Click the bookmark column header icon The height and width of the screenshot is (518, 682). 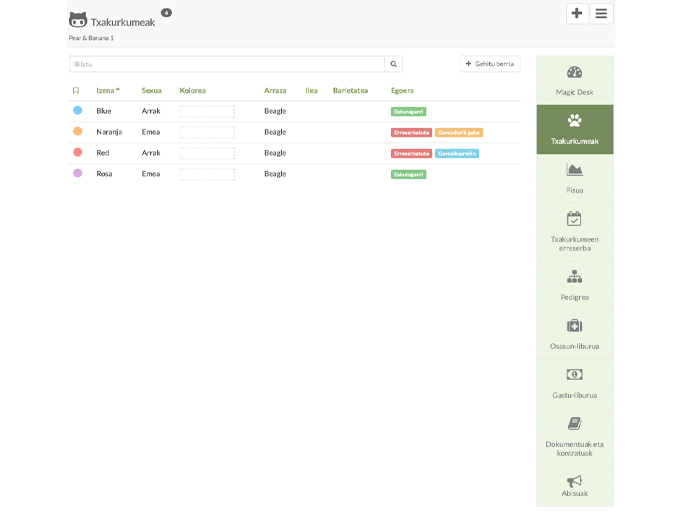[76, 90]
